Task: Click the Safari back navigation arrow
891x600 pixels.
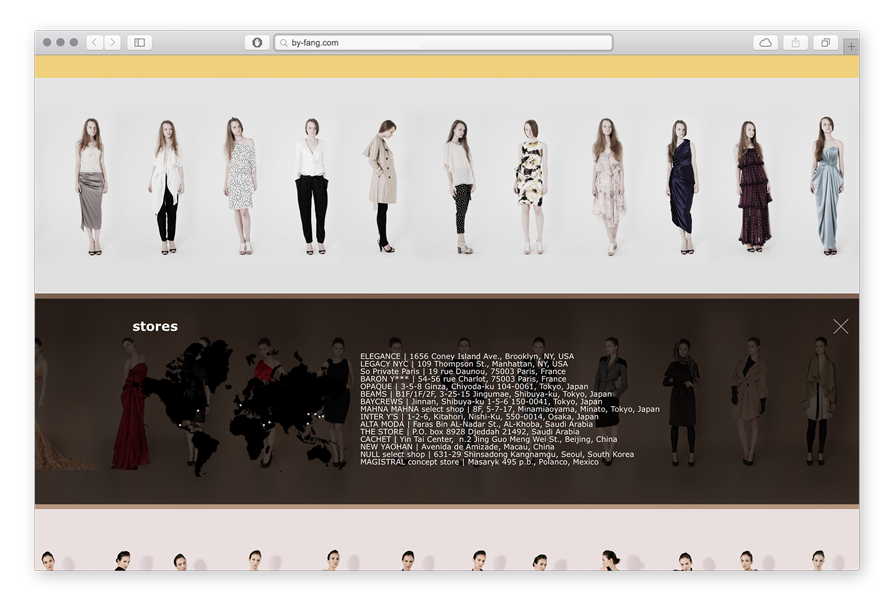Action: pyautogui.click(x=94, y=43)
